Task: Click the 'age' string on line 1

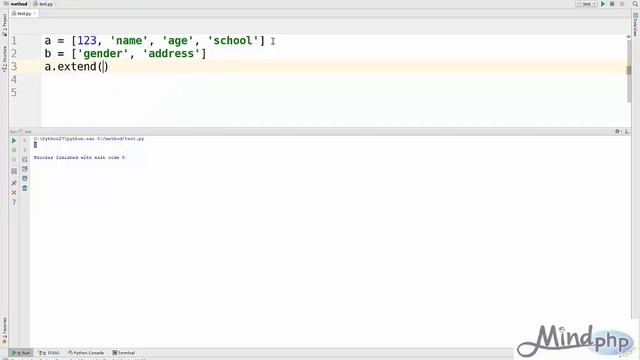Action: click(x=178, y=41)
